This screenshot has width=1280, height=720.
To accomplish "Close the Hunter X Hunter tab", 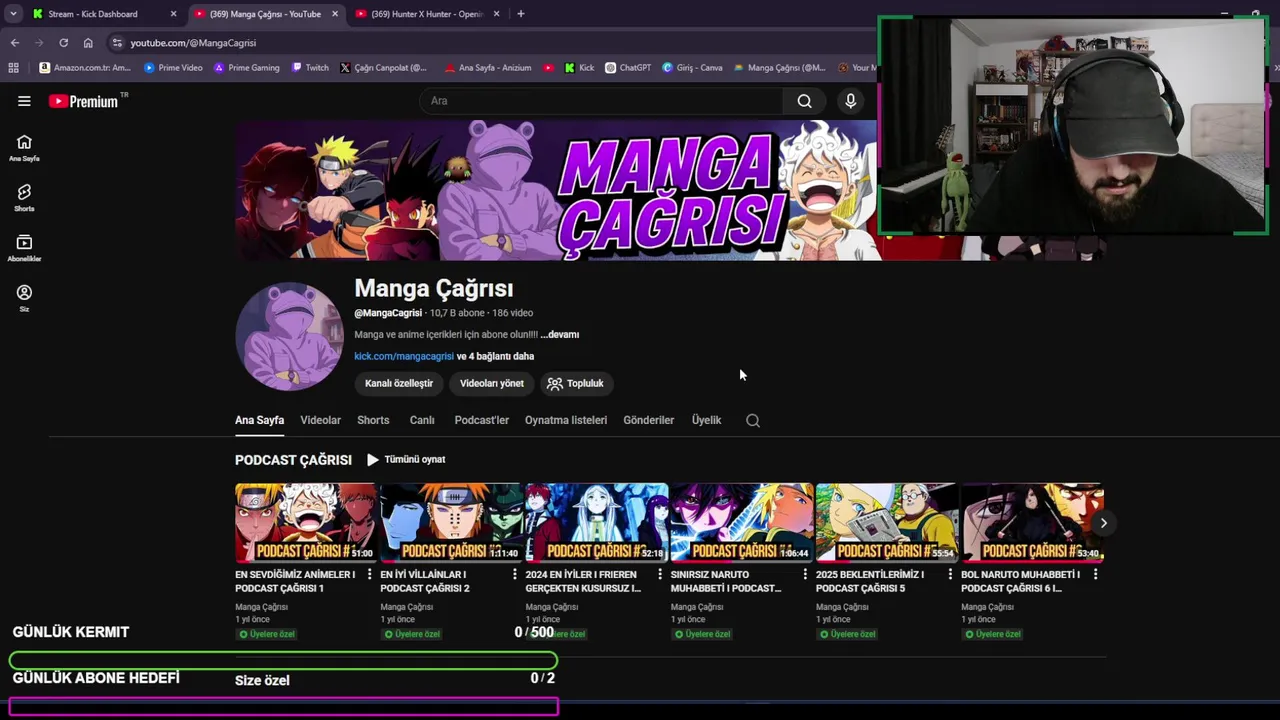I will click(x=496, y=14).
